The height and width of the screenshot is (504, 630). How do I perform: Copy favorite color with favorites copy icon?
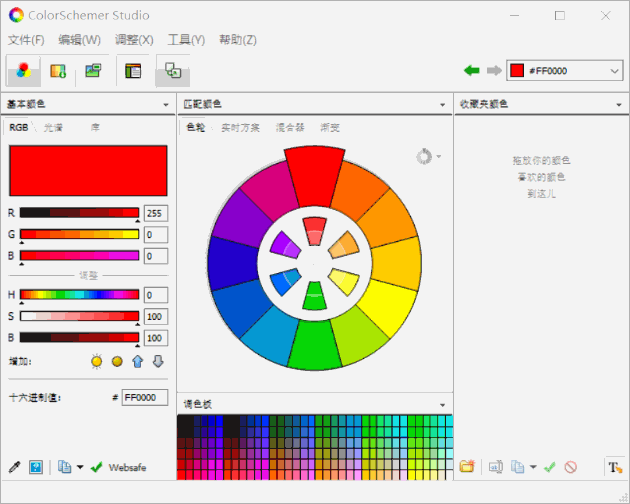click(x=518, y=467)
